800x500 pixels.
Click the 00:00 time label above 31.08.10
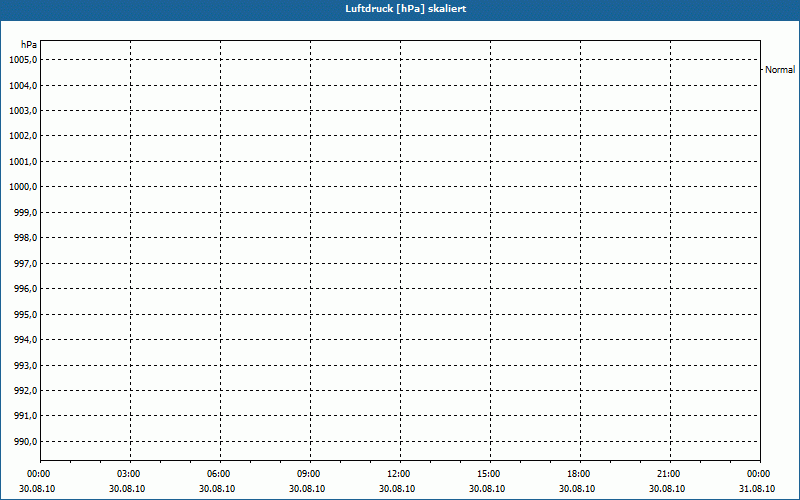pyautogui.click(x=758, y=474)
